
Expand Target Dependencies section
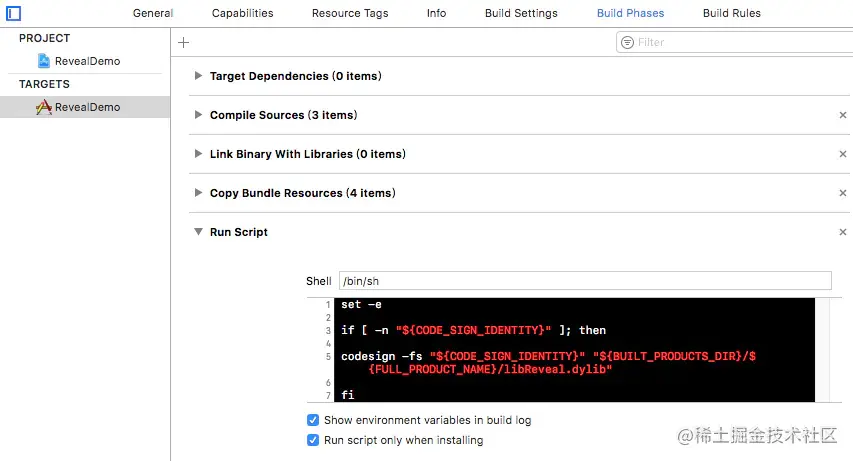[198, 76]
